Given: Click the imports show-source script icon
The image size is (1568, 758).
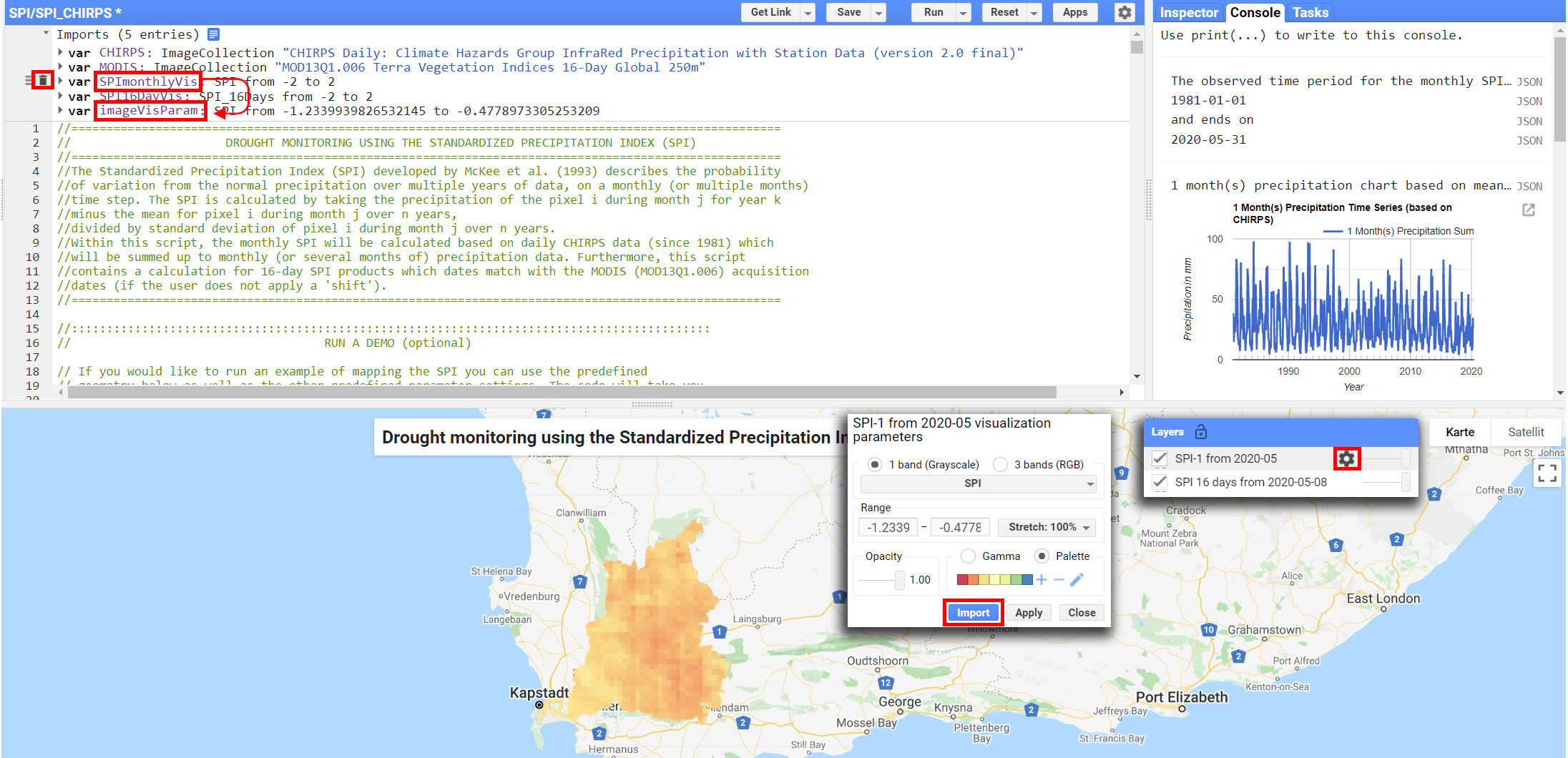Looking at the screenshot, I should pos(213,34).
